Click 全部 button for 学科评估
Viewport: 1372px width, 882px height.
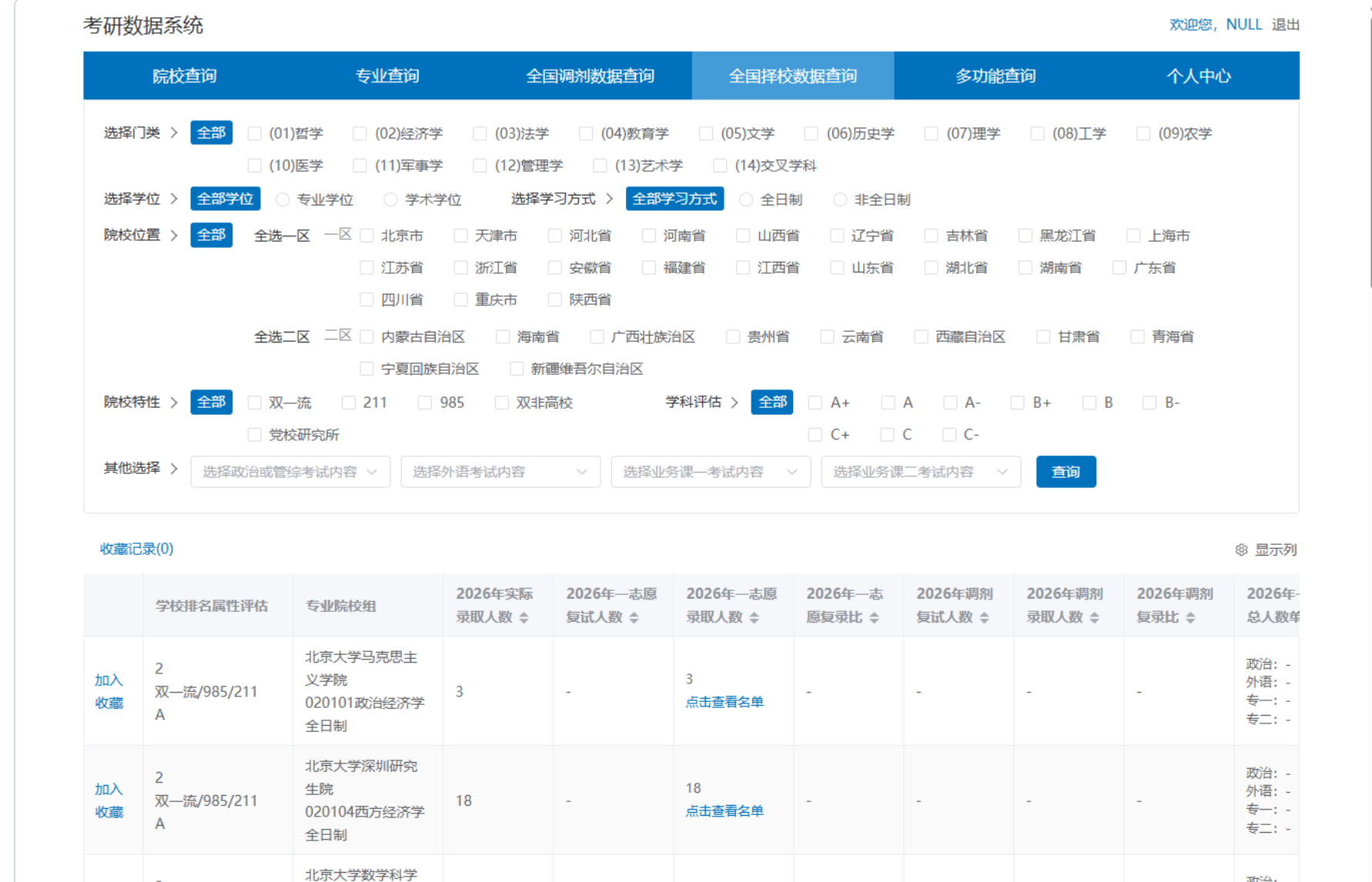tap(772, 402)
